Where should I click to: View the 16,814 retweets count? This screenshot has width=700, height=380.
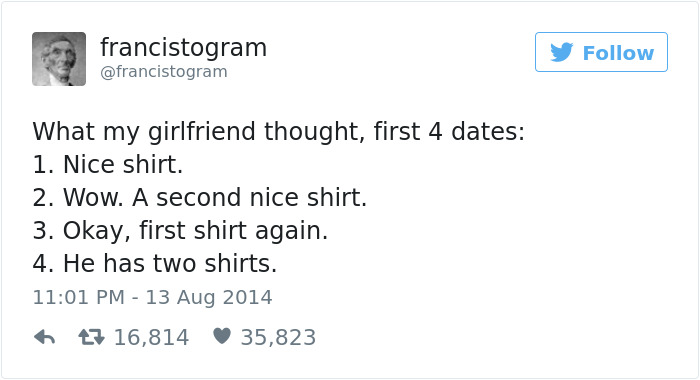click(151, 338)
